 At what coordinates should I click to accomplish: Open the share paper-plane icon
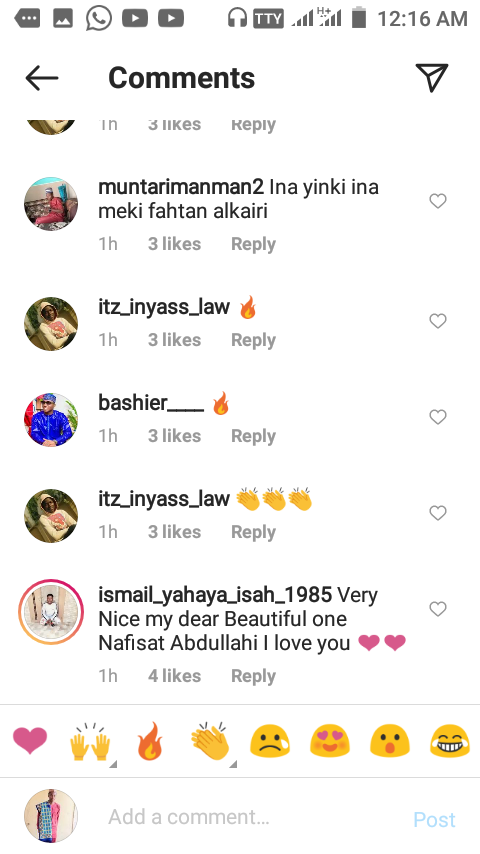coord(432,77)
